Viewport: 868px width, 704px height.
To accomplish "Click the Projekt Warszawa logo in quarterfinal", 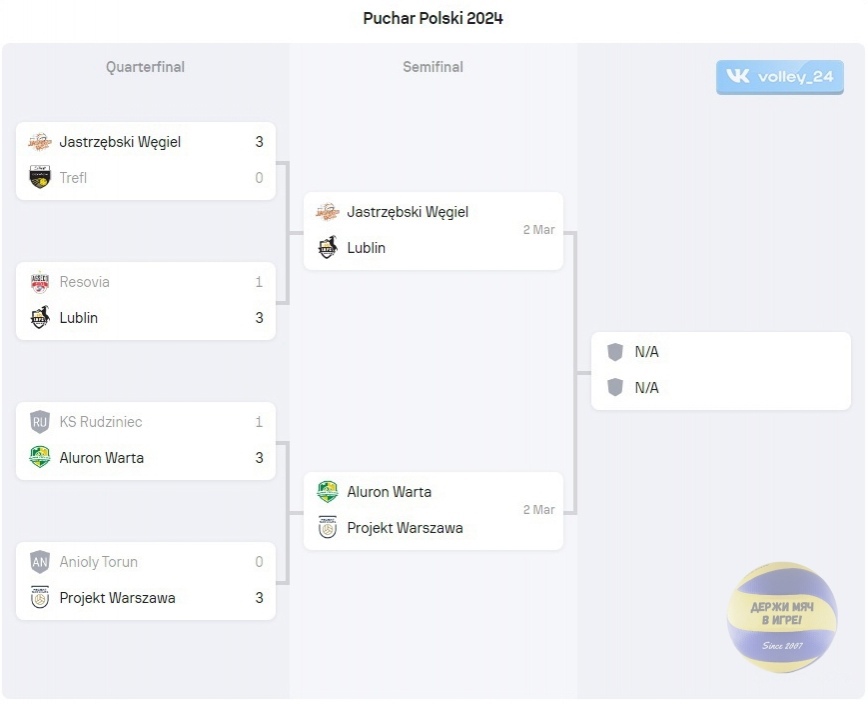I will [40, 598].
